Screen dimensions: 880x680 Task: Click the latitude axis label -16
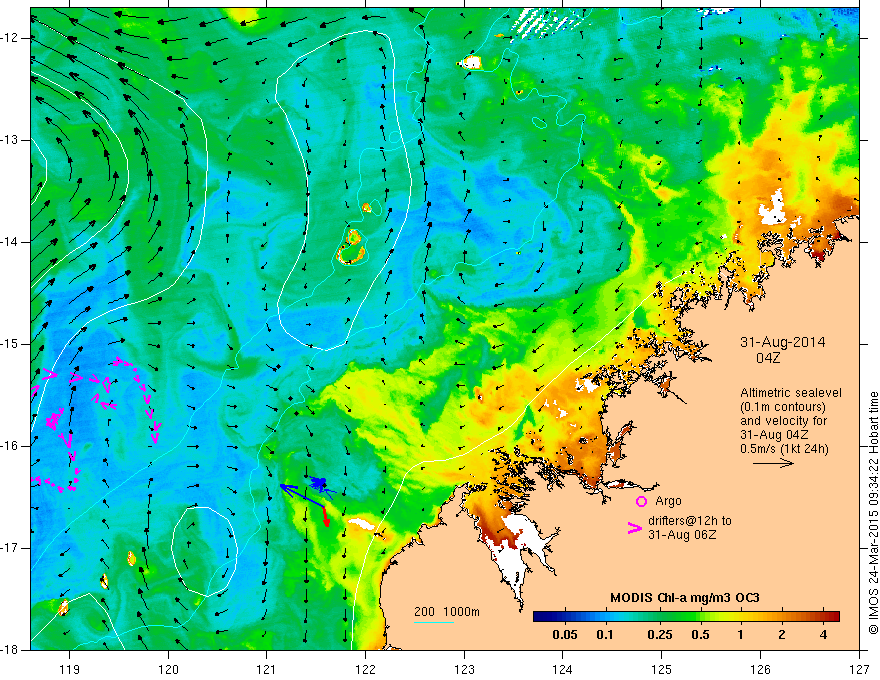click(11, 446)
